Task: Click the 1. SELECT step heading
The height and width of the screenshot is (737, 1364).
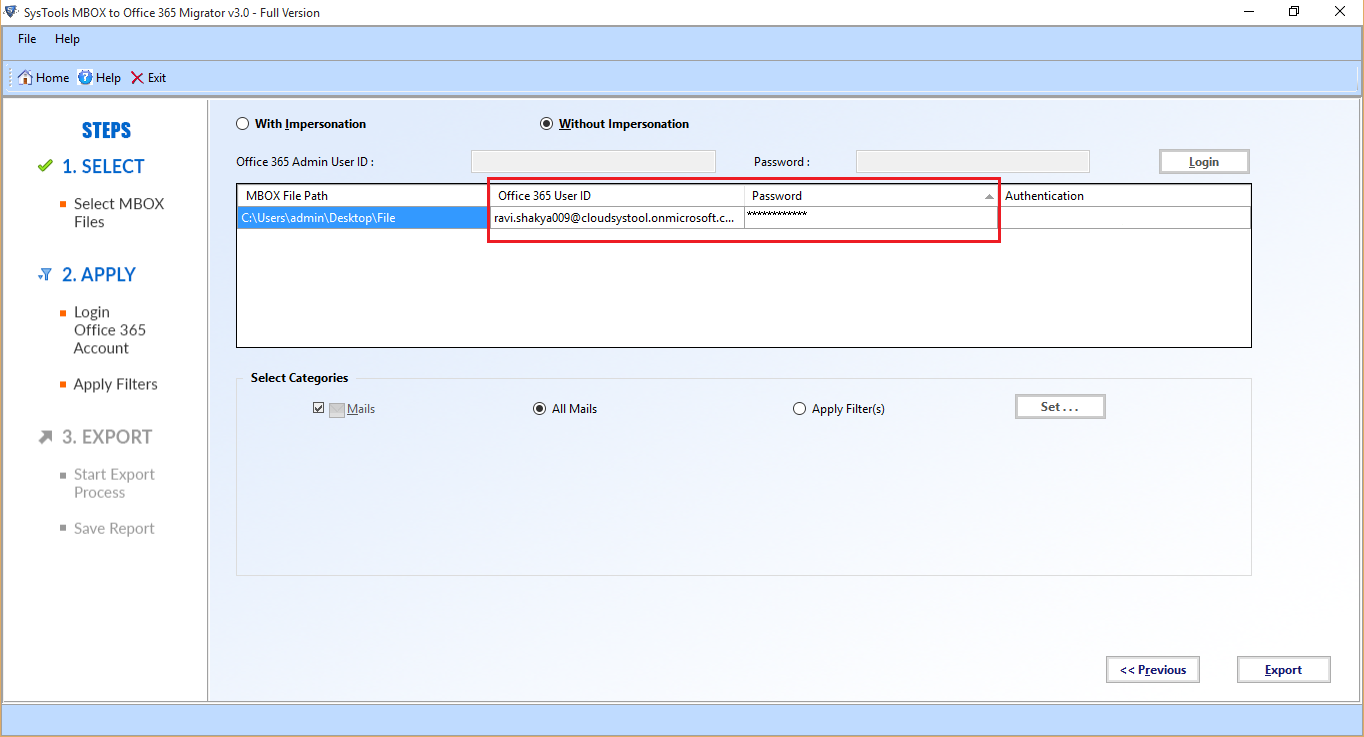Action: (103, 167)
